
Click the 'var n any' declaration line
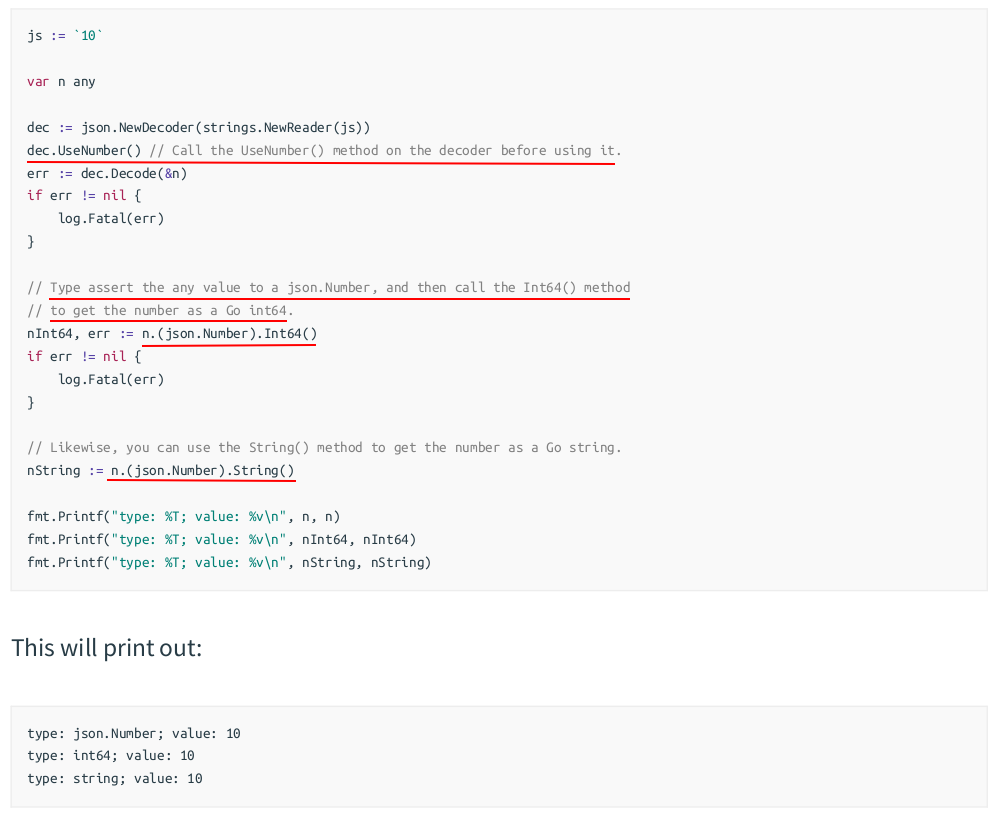pyautogui.click(x=61, y=82)
